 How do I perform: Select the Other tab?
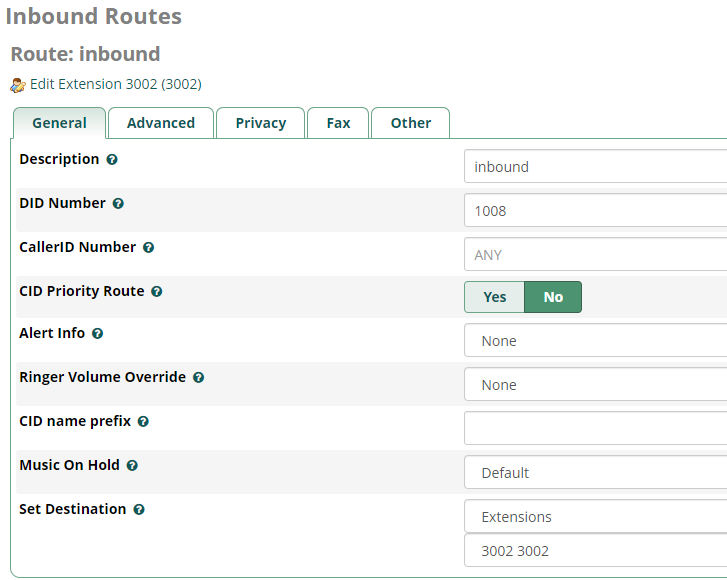coord(411,123)
